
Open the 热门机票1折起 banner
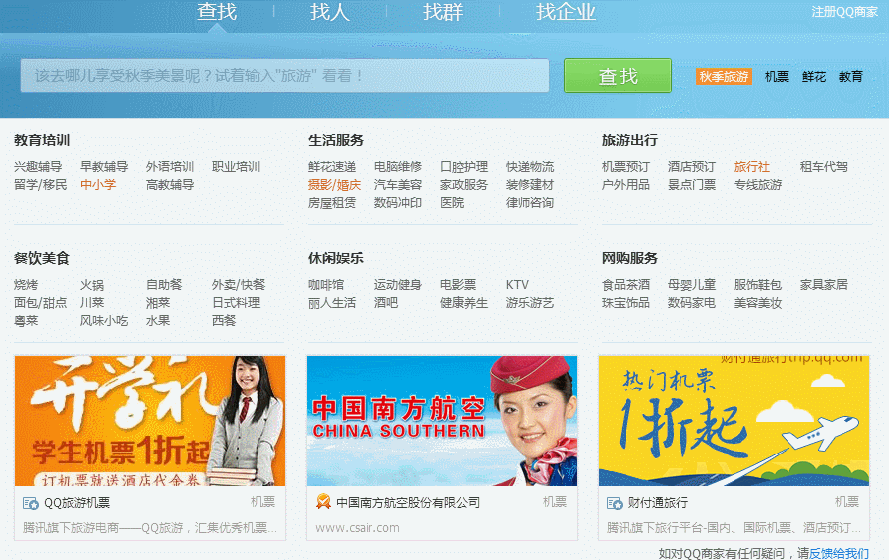pos(734,421)
